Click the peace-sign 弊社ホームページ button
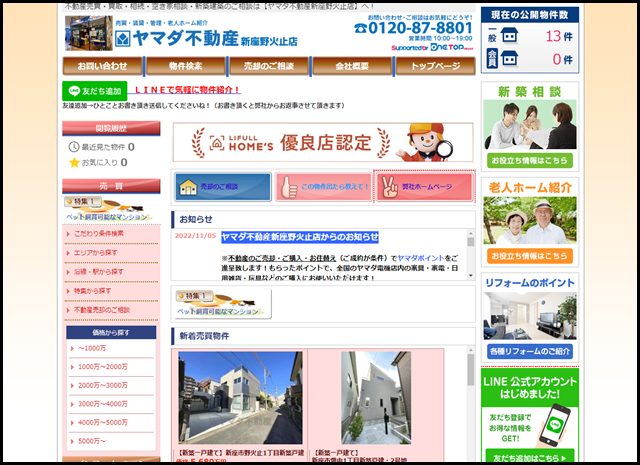Image resolution: width=640 pixels, height=465 pixels. pos(424,187)
